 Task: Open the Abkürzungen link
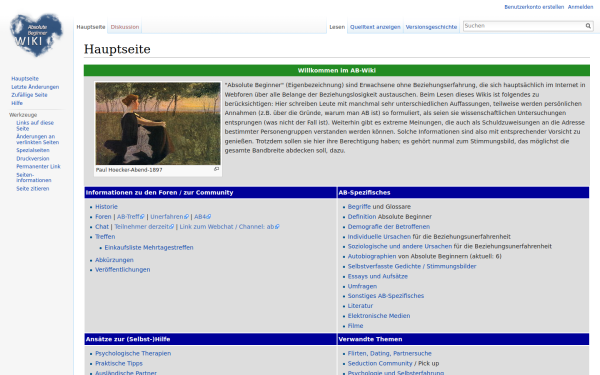pos(114,260)
